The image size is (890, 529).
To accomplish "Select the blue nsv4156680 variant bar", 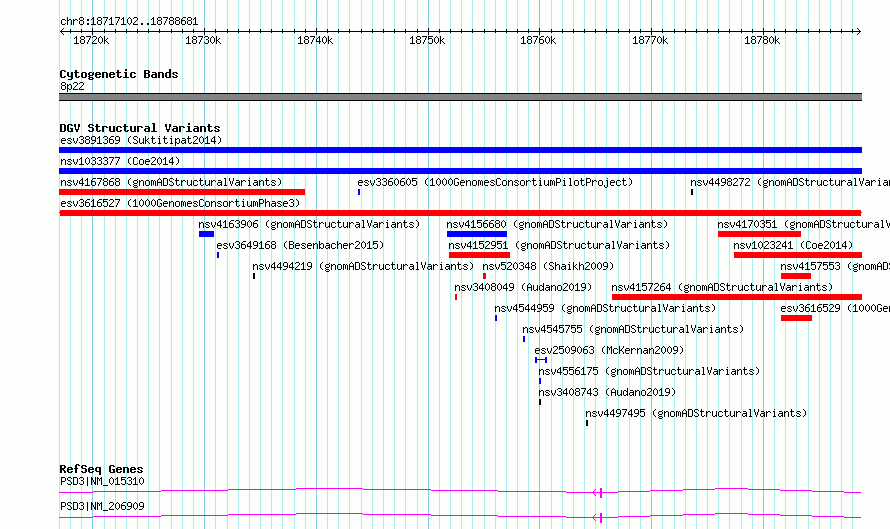I will pyautogui.click(x=477, y=234).
